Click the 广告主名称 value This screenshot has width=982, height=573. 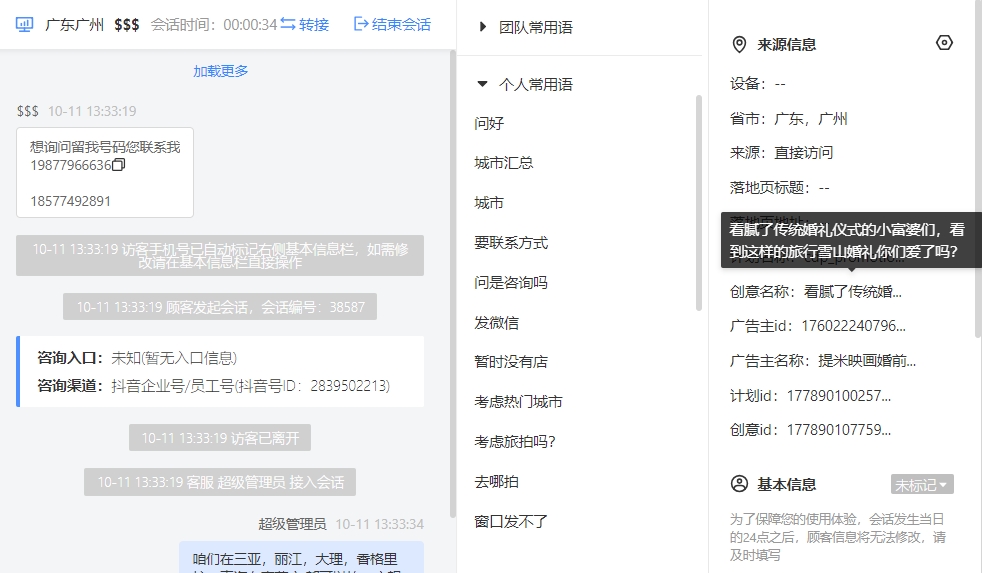(867, 361)
